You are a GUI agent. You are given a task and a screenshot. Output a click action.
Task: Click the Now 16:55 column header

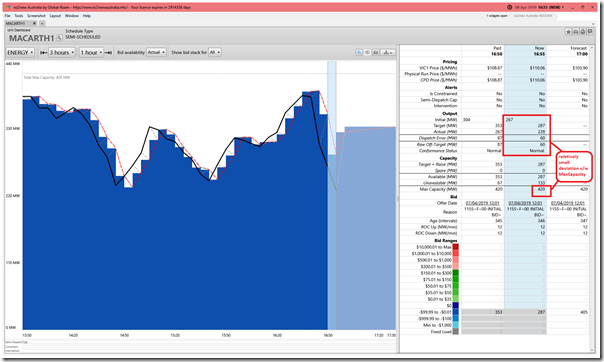[x=539, y=51]
